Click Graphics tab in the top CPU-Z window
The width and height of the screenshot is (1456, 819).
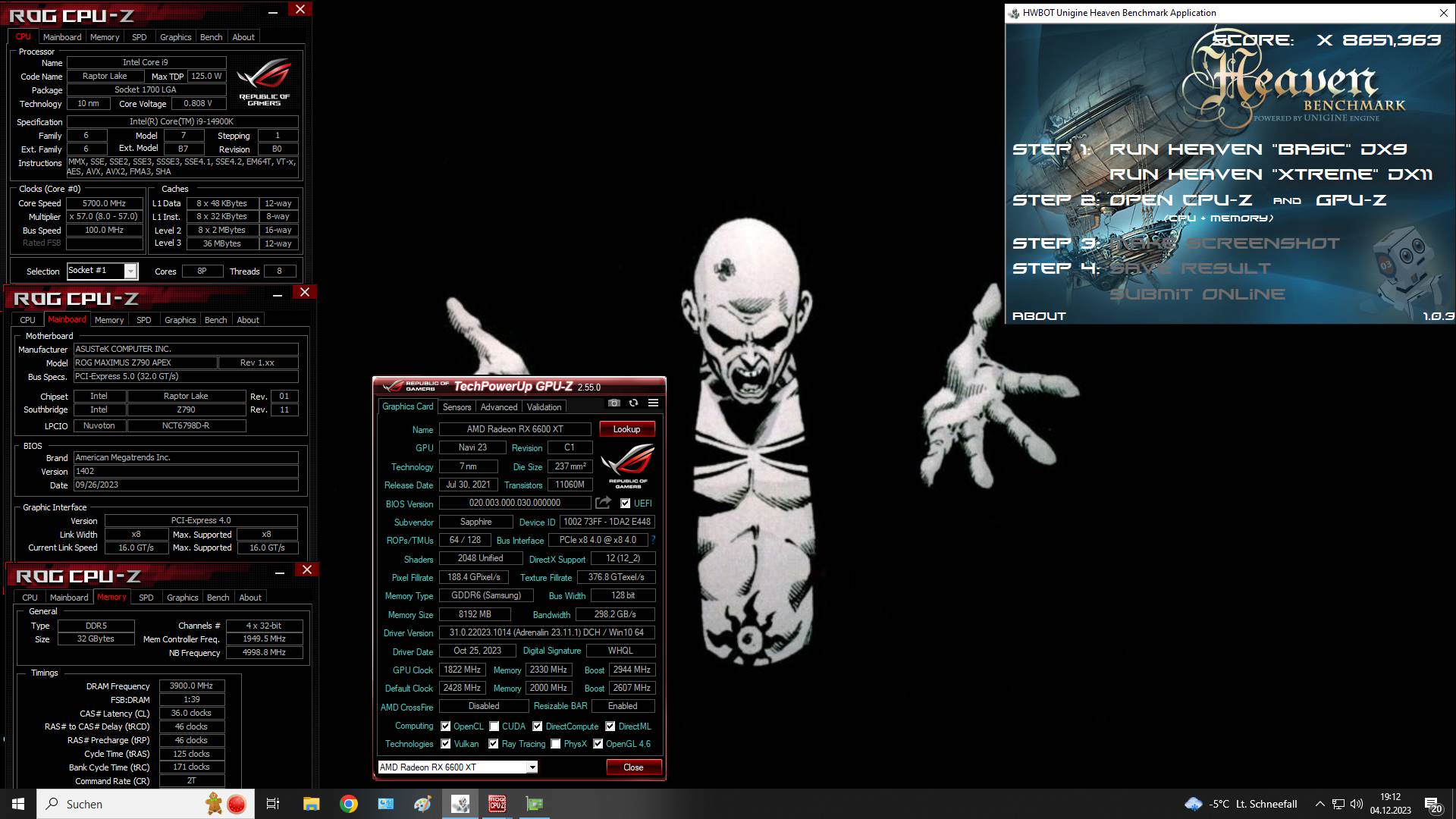tap(176, 37)
